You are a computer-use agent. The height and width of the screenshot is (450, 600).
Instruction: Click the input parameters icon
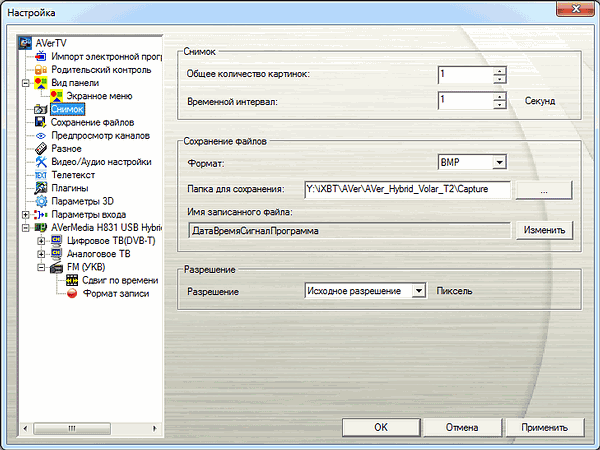(41, 214)
